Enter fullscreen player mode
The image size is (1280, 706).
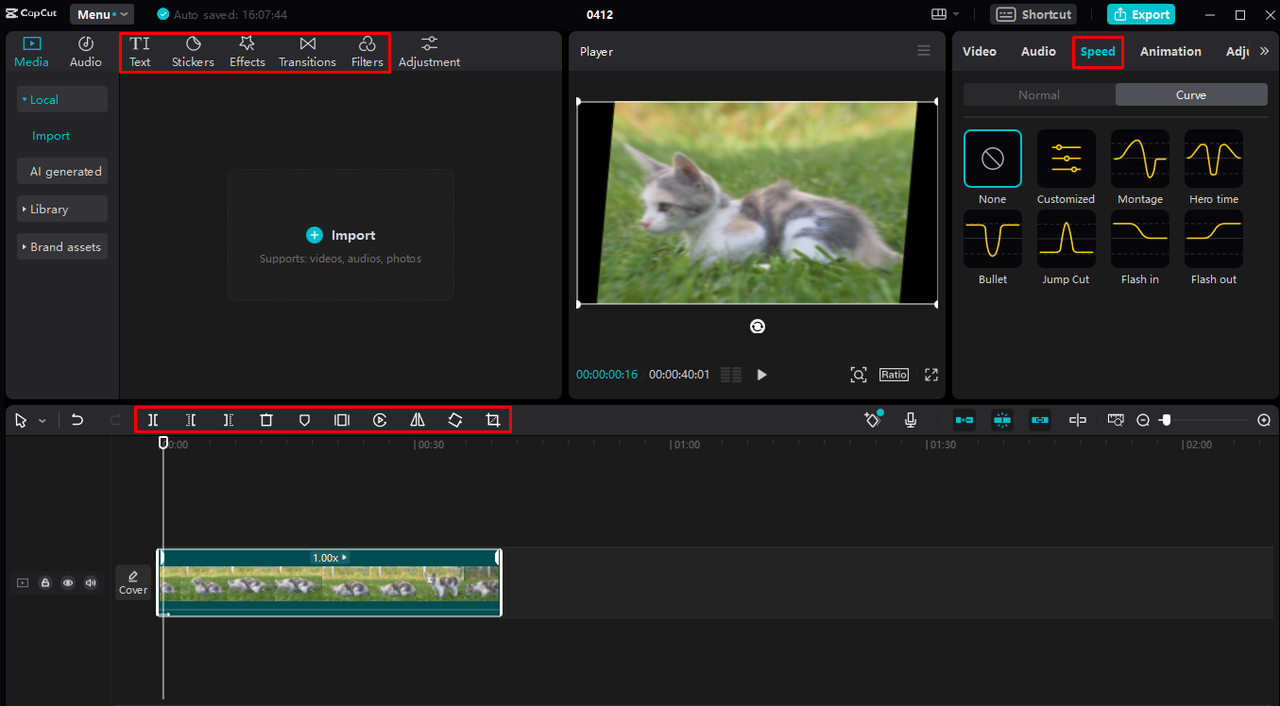(x=931, y=375)
